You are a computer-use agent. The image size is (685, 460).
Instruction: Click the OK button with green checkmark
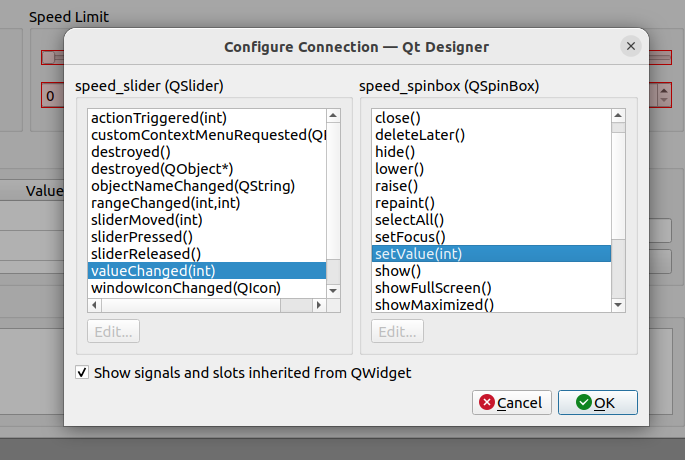click(x=598, y=402)
